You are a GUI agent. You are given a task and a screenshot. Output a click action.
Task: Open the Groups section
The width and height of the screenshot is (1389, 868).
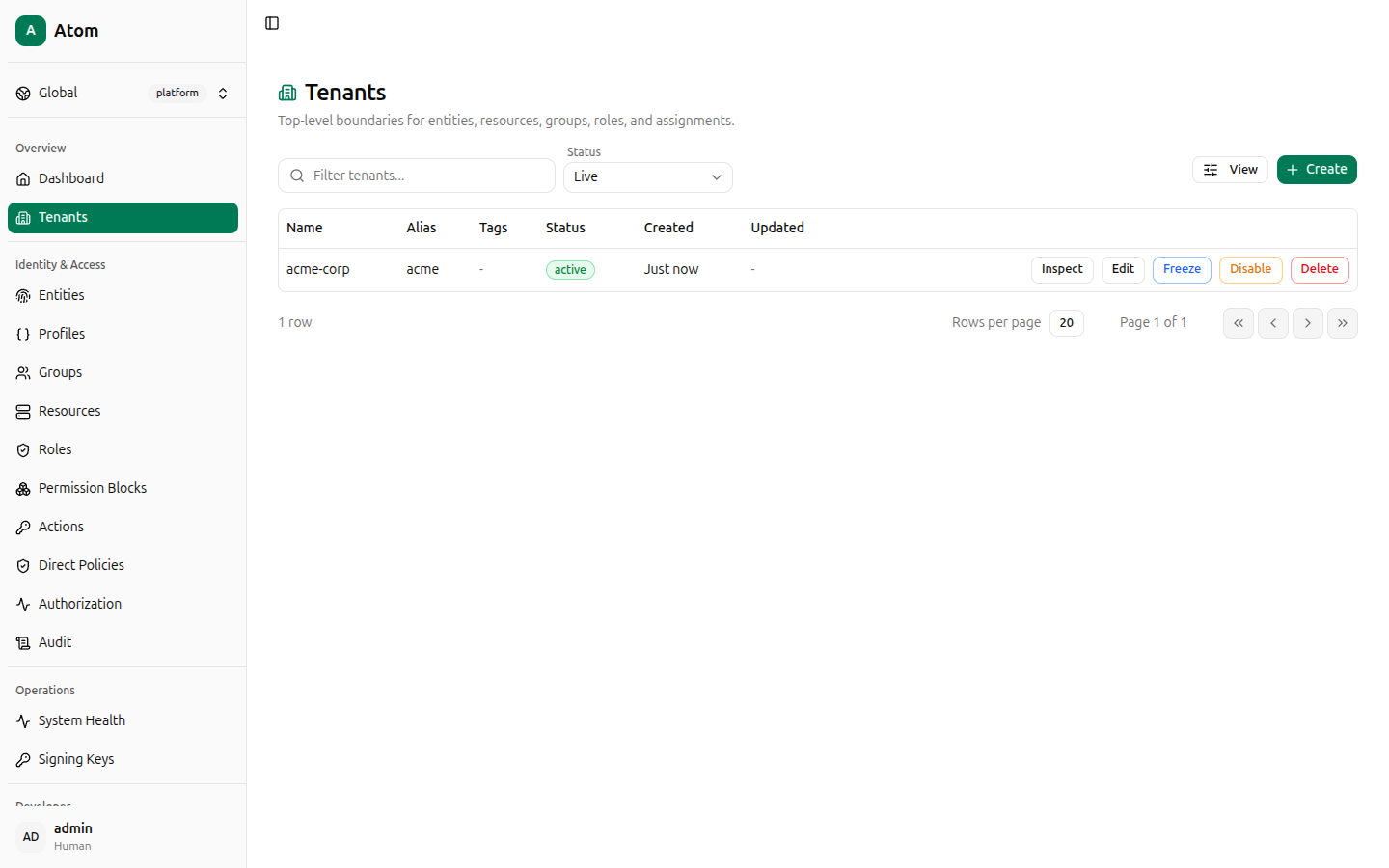(x=123, y=373)
